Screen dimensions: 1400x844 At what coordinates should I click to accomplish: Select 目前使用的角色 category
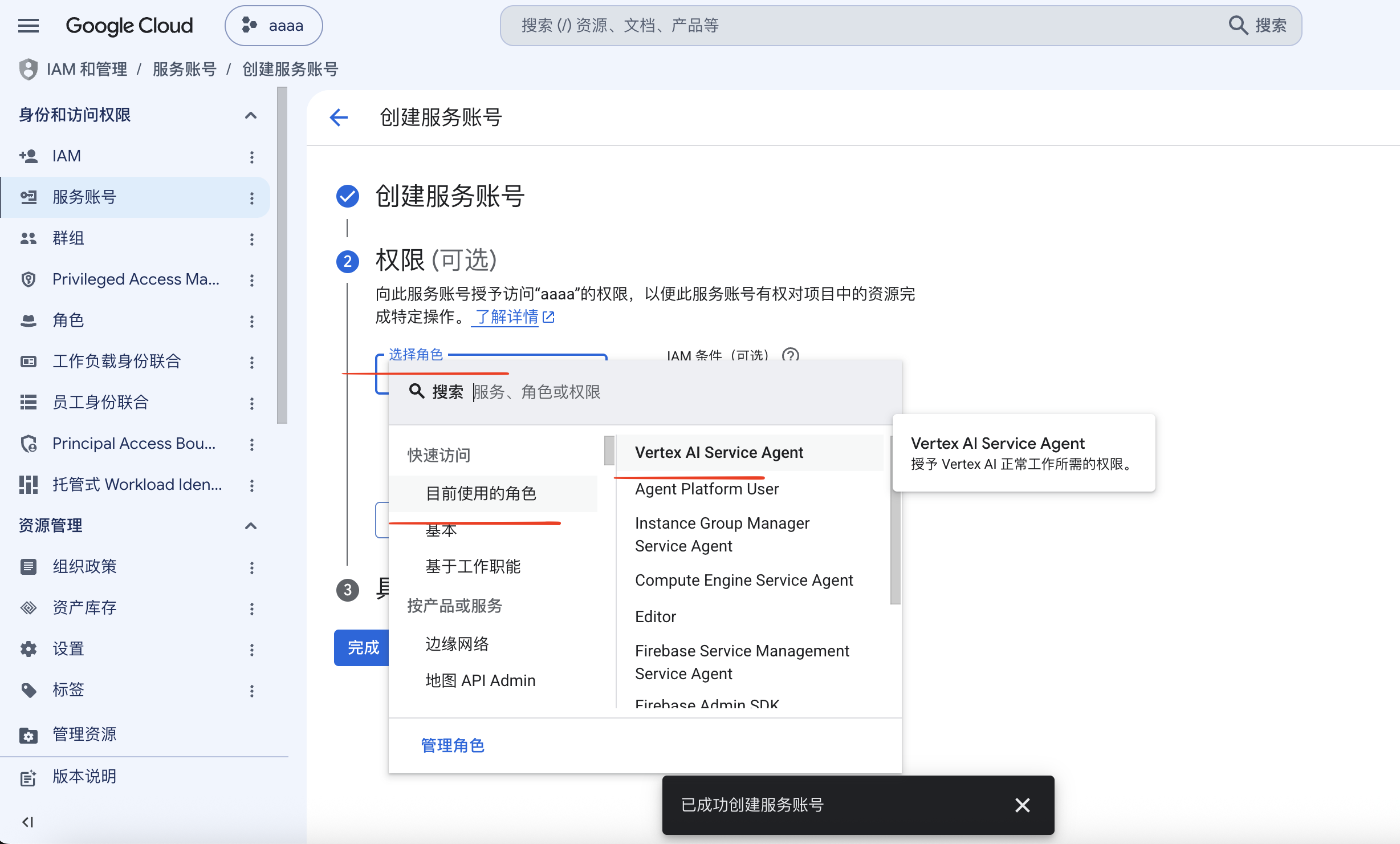click(494, 493)
